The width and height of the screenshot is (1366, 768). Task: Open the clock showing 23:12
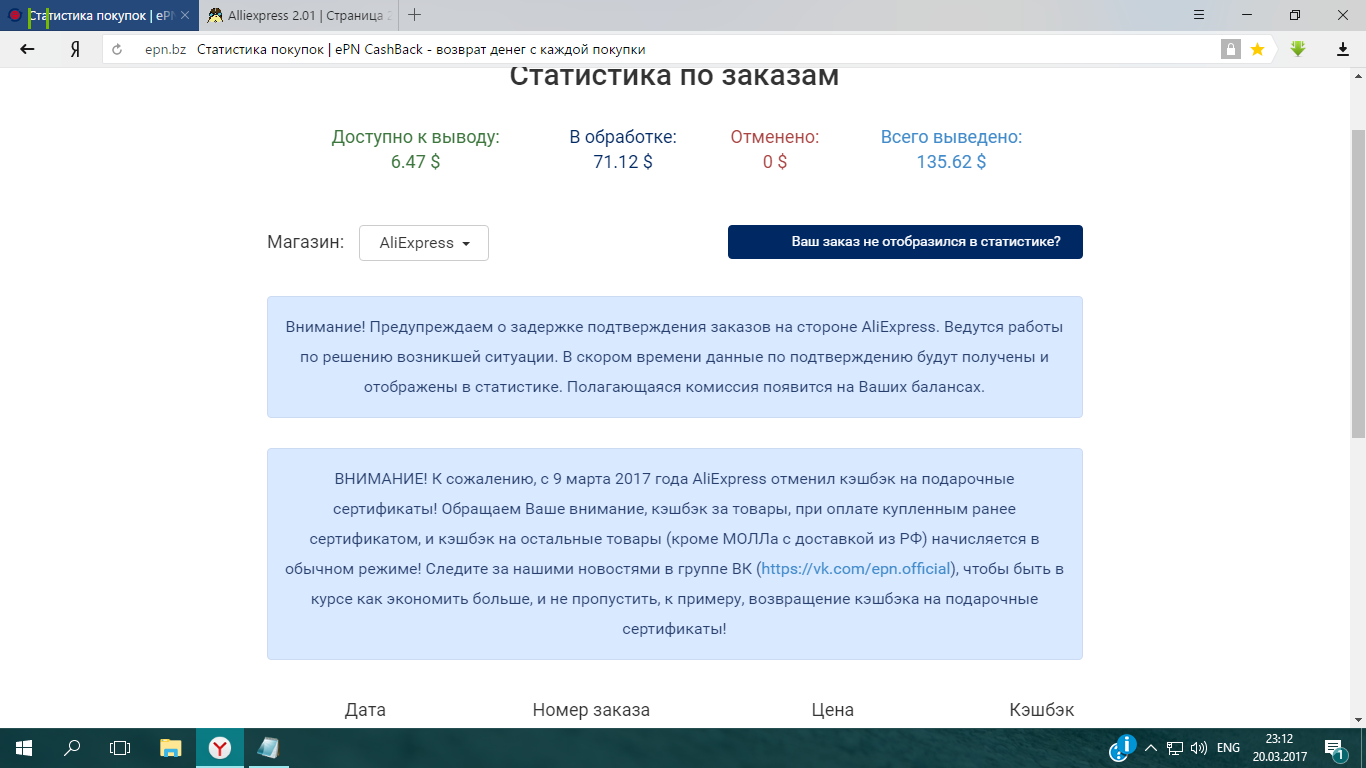1279,748
